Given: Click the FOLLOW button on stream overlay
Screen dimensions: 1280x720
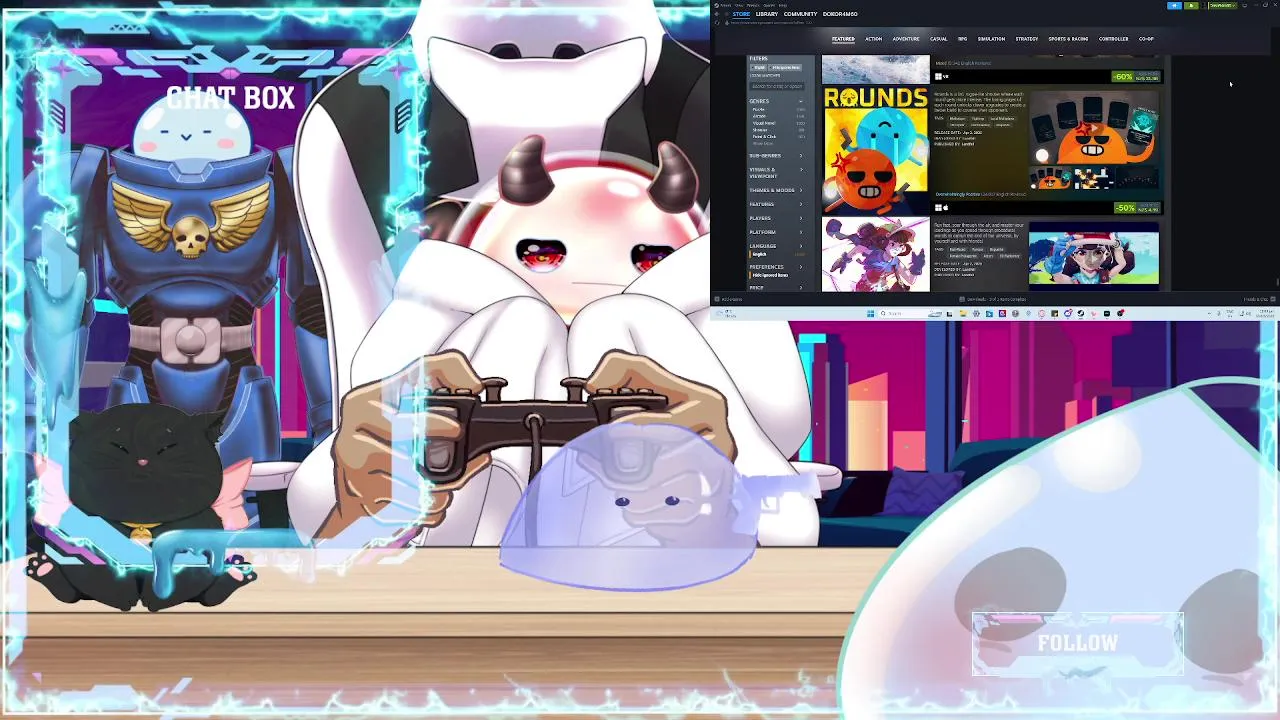Looking at the screenshot, I should 1078,643.
